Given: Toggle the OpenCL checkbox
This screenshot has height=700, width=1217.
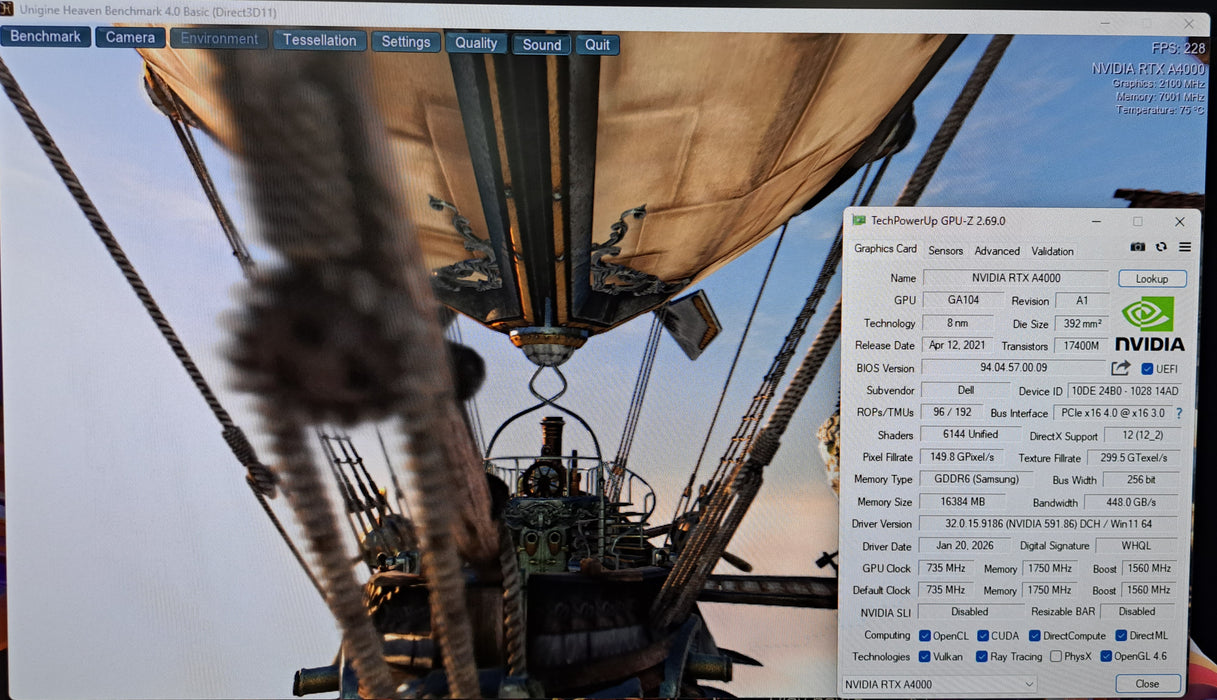Looking at the screenshot, I should click(925, 636).
